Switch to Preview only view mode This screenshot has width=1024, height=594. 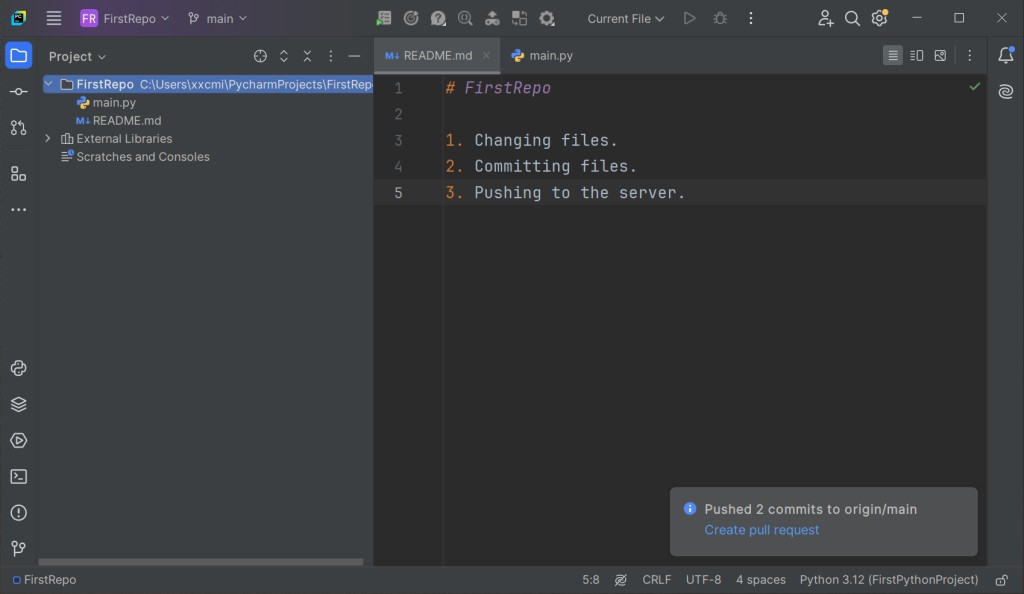pyautogui.click(x=940, y=56)
